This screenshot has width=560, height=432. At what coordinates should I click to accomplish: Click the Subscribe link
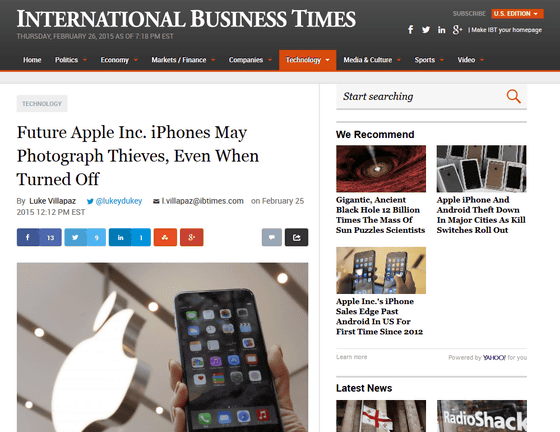point(469,14)
